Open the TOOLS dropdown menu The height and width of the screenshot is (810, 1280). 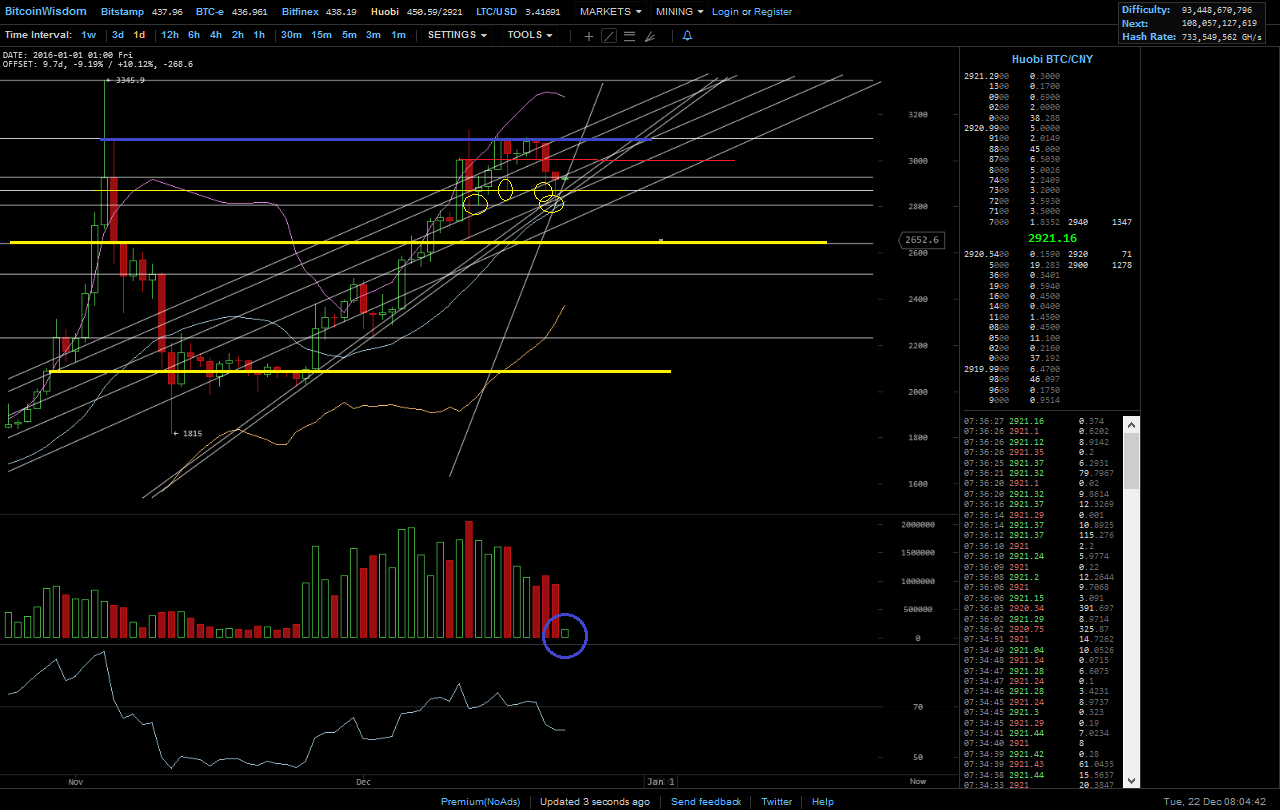pos(530,35)
